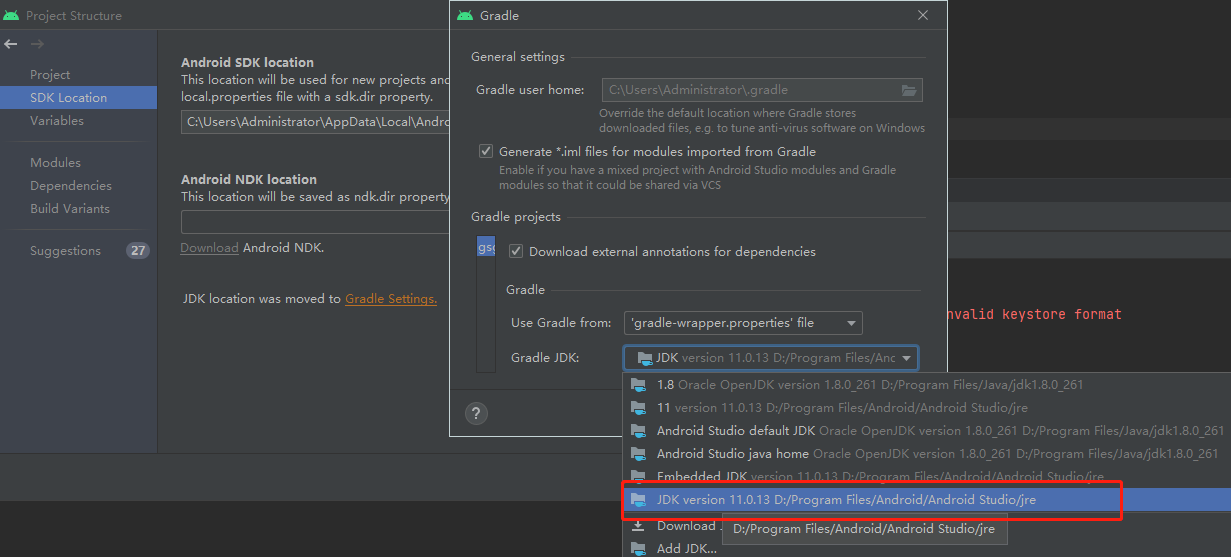The image size is (1231, 557).
Task: Toggle Download external annotations checkbox
Action: [x=516, y=252]
